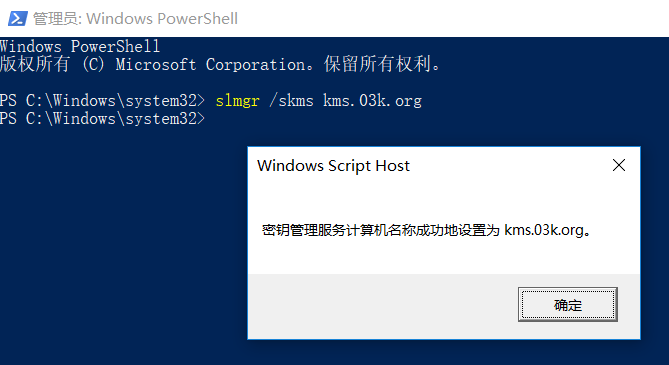Screen dimensions: 669x365
Task: Click the Windows PowerShell banner line in the console
Action: click(80, 46)
